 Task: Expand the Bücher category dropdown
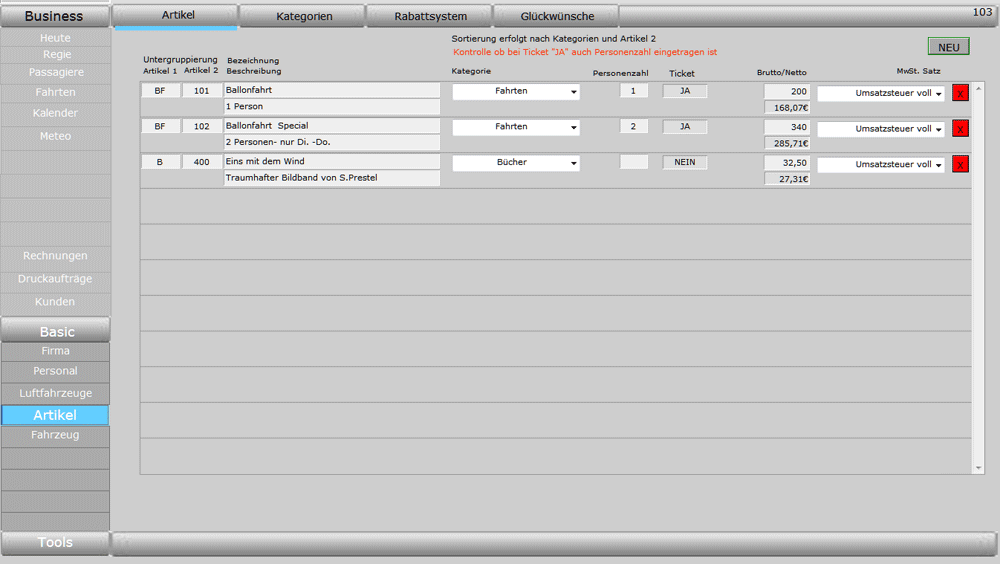[516, 163]
